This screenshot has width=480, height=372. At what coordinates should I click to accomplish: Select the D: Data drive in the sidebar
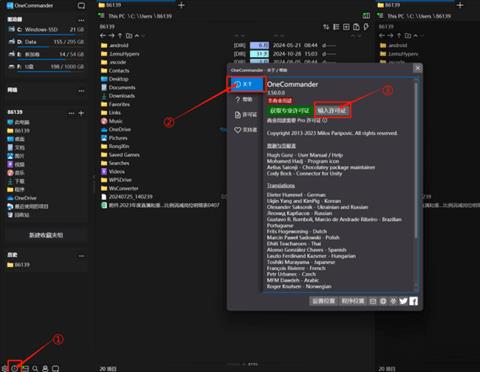46,42
